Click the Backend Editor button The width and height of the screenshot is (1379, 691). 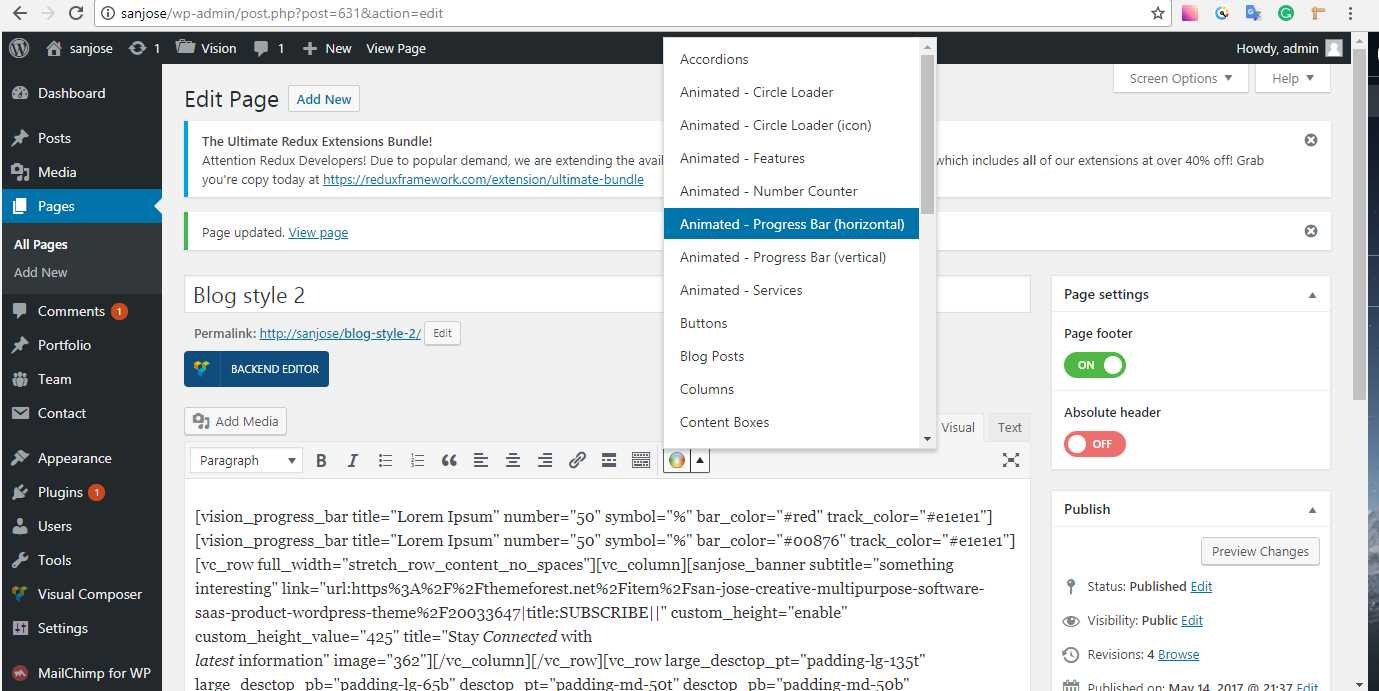click(257, 369)
